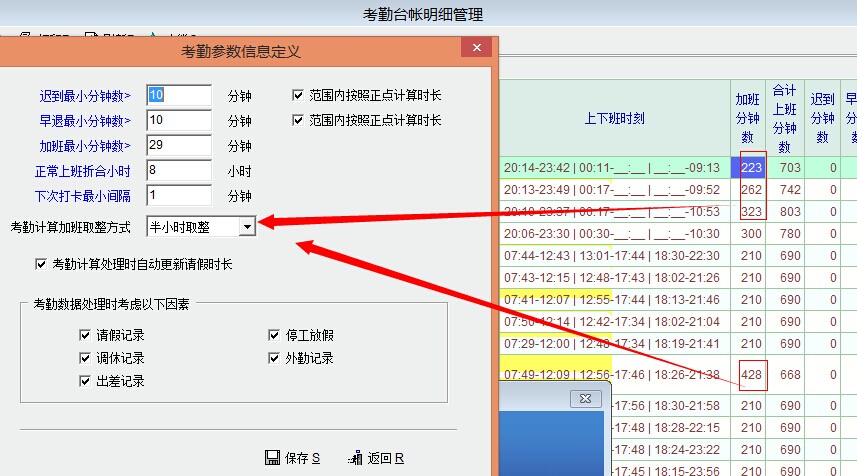Screen dimensions: 857x476
Task: Open the 考勤计算加班取整方式 dropdown
Action: [247, 227]
